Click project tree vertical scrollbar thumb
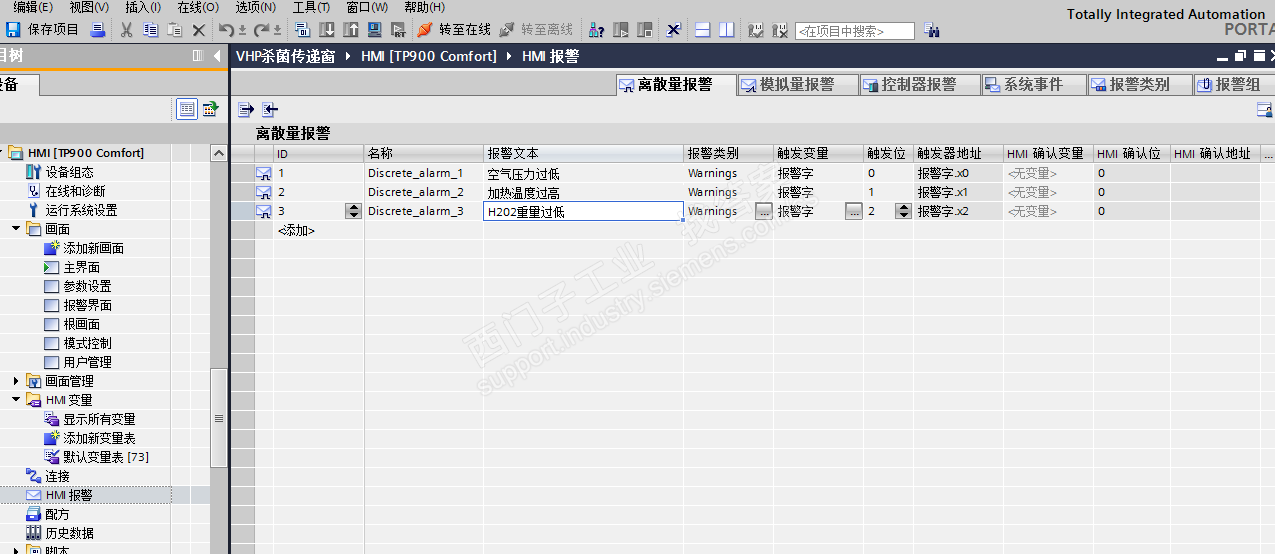The image size is (1275, 554). 219,418
